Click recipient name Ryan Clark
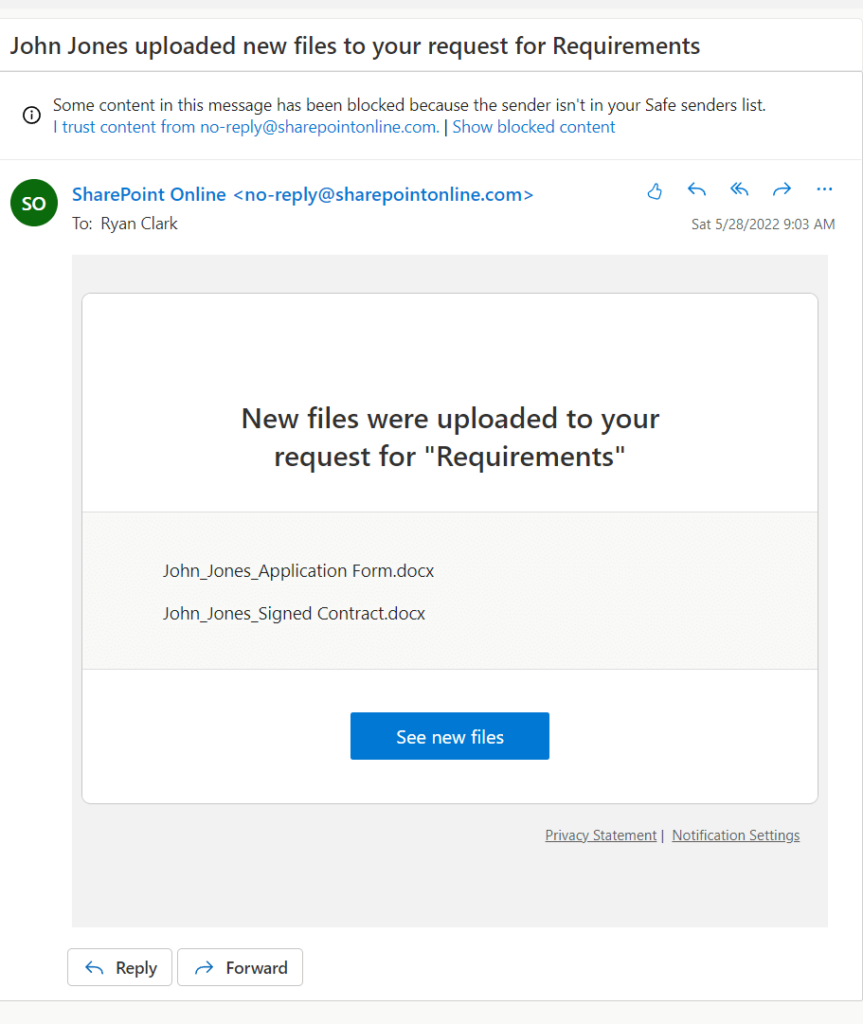 coord(138,223)
